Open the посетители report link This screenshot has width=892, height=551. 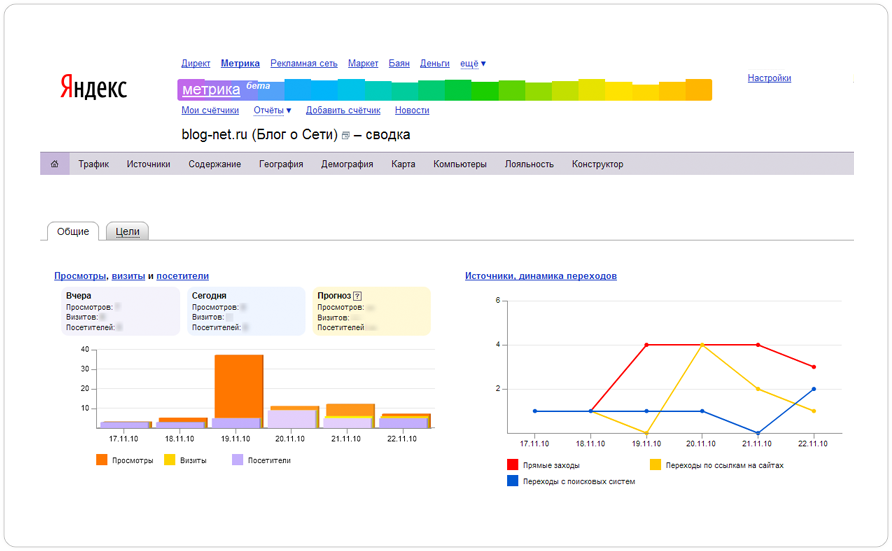(x=183, y=276)
